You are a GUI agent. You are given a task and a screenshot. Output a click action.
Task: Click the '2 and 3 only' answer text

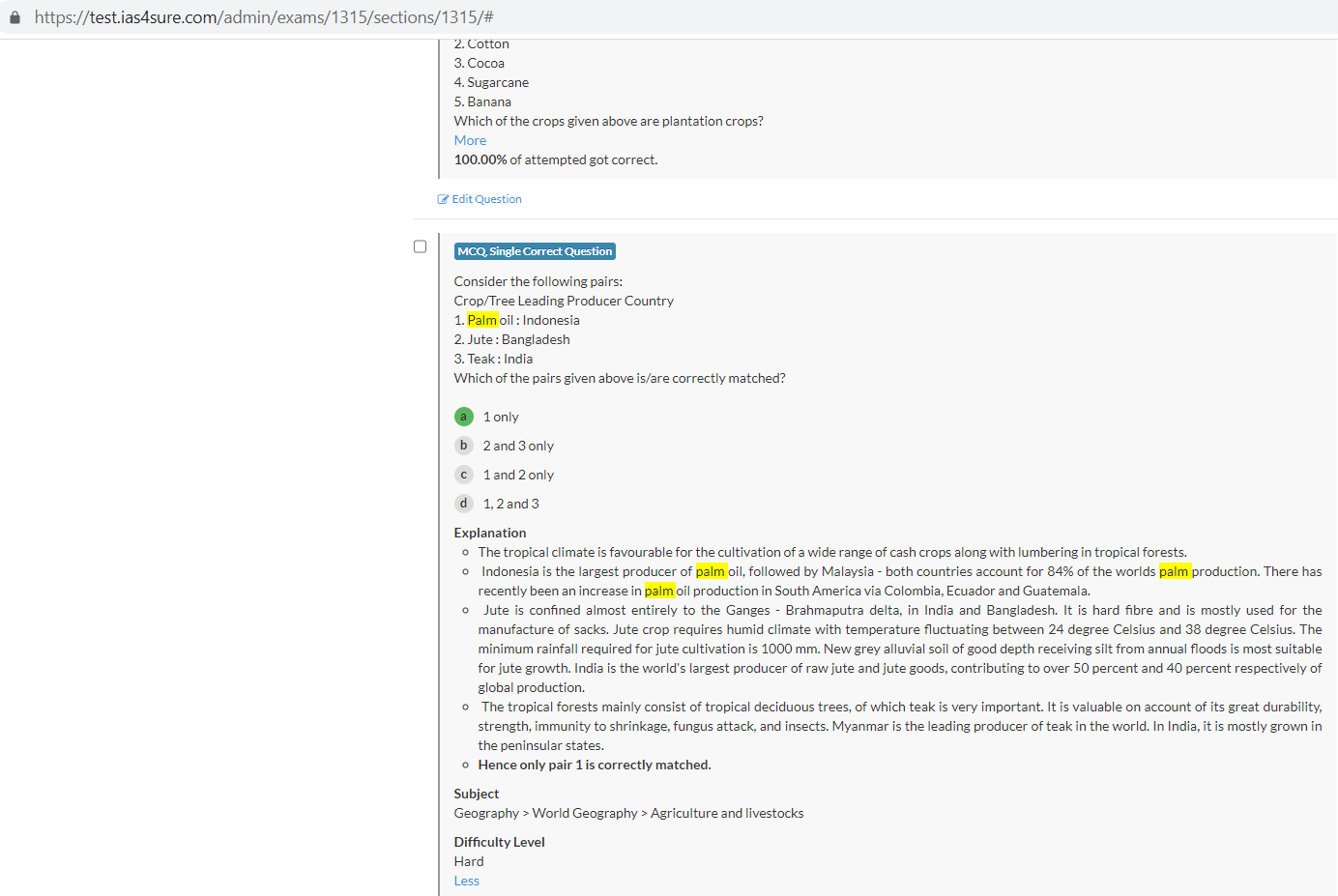[518, 446]
